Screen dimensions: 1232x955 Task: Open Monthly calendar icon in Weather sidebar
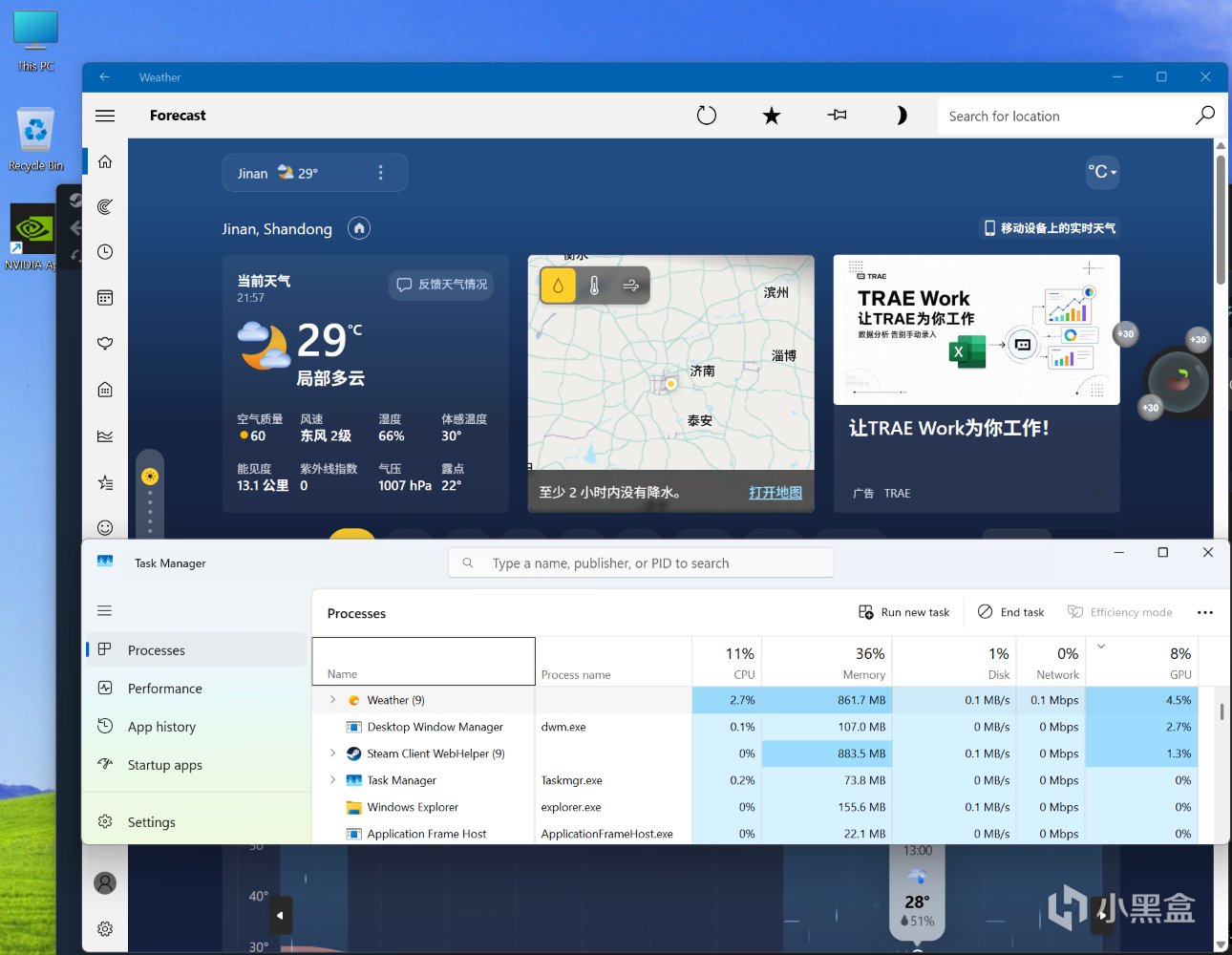point(105,298)
